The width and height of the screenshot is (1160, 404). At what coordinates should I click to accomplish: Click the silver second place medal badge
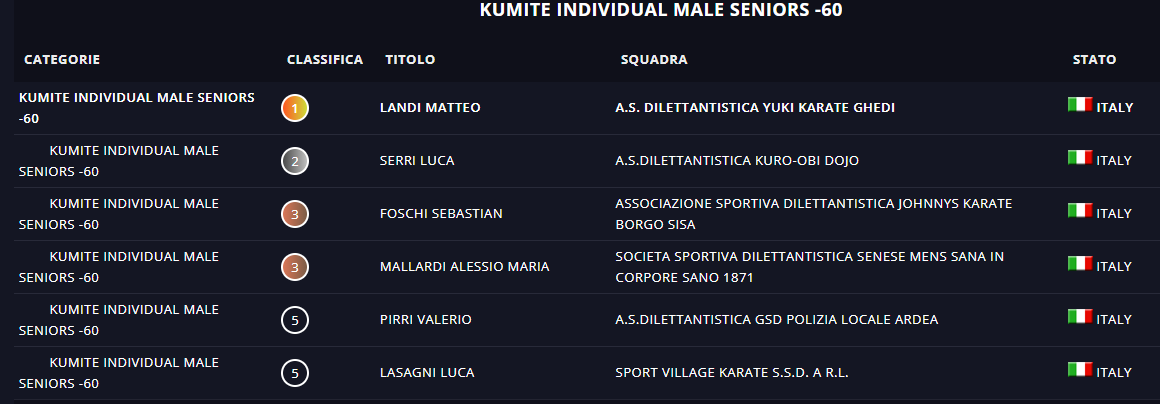point(295,161)
